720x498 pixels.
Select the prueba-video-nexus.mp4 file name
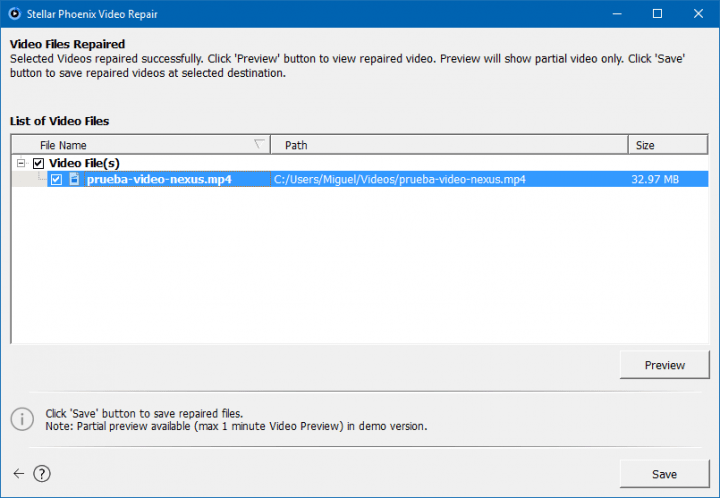click(159, 179)
